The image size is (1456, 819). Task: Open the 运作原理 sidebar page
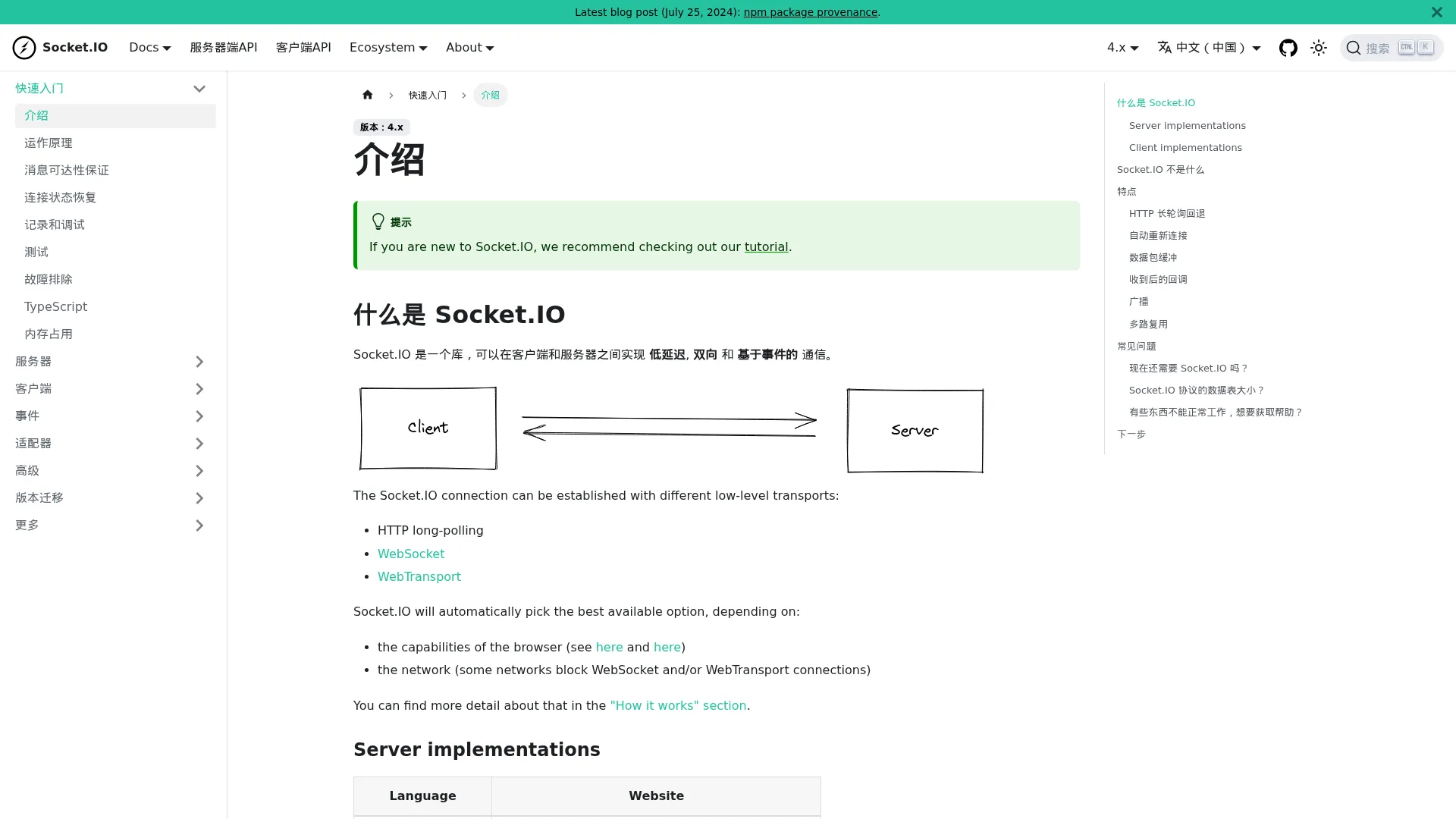115,143
